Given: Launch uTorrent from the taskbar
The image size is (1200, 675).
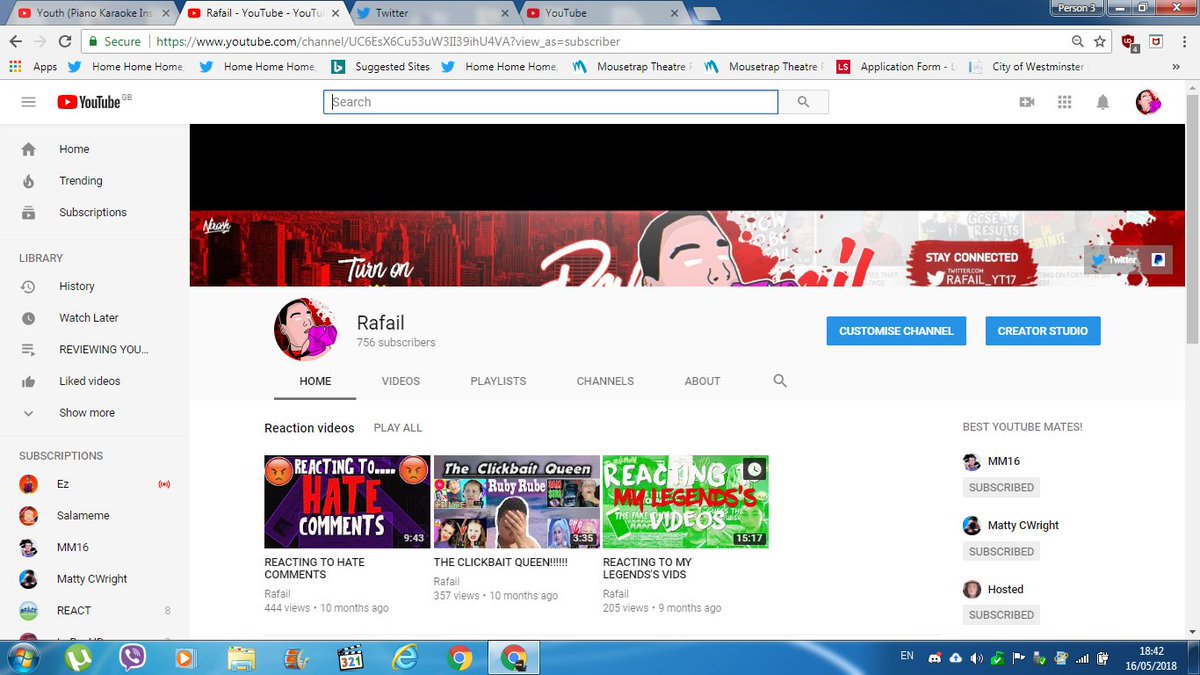Looking at the screenshot, I should (78, 658).
